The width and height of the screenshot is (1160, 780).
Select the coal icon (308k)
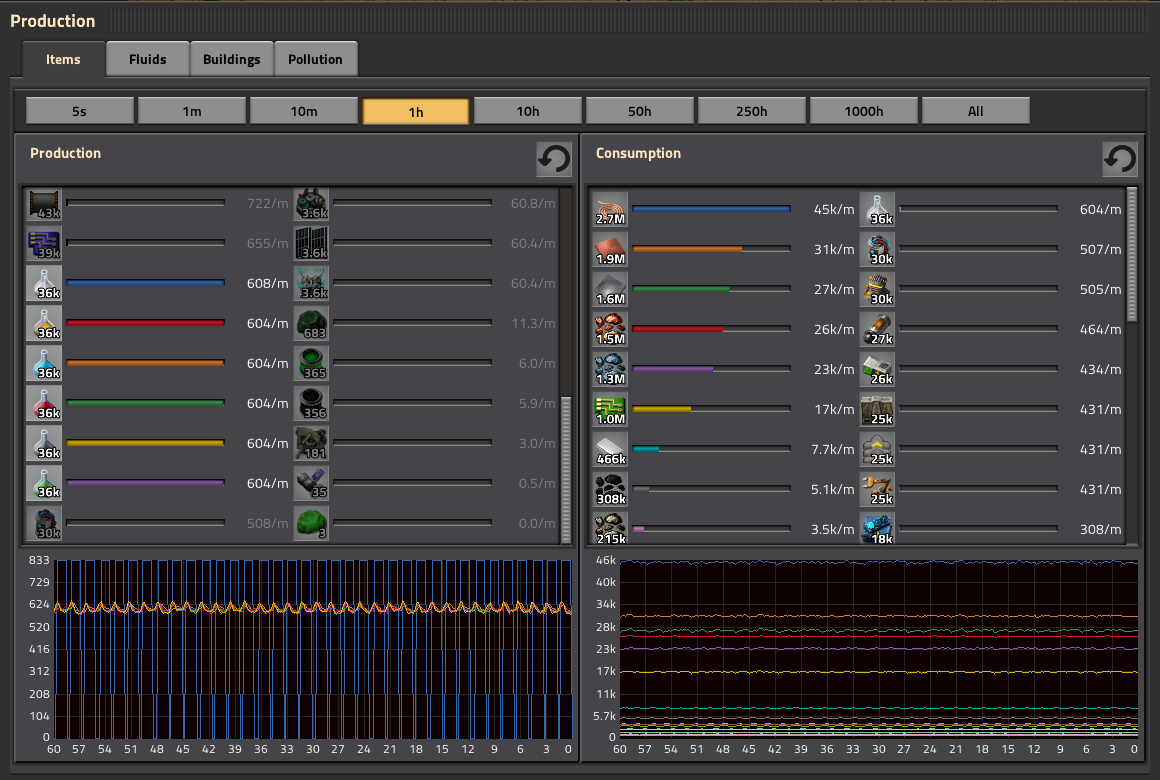[610, 489]
